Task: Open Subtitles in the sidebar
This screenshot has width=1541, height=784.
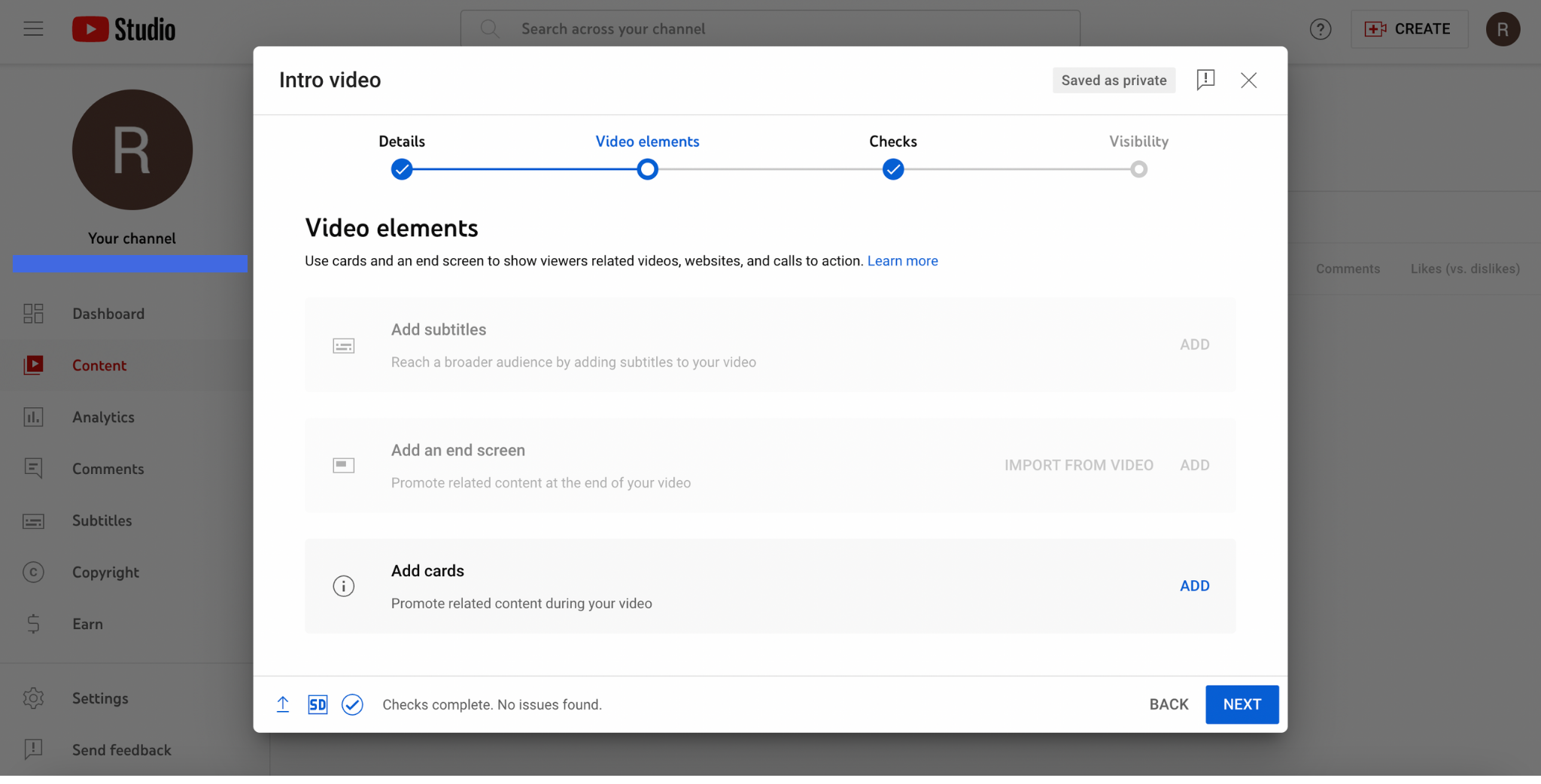Action: pyautogui.click(x=102, y=521)
